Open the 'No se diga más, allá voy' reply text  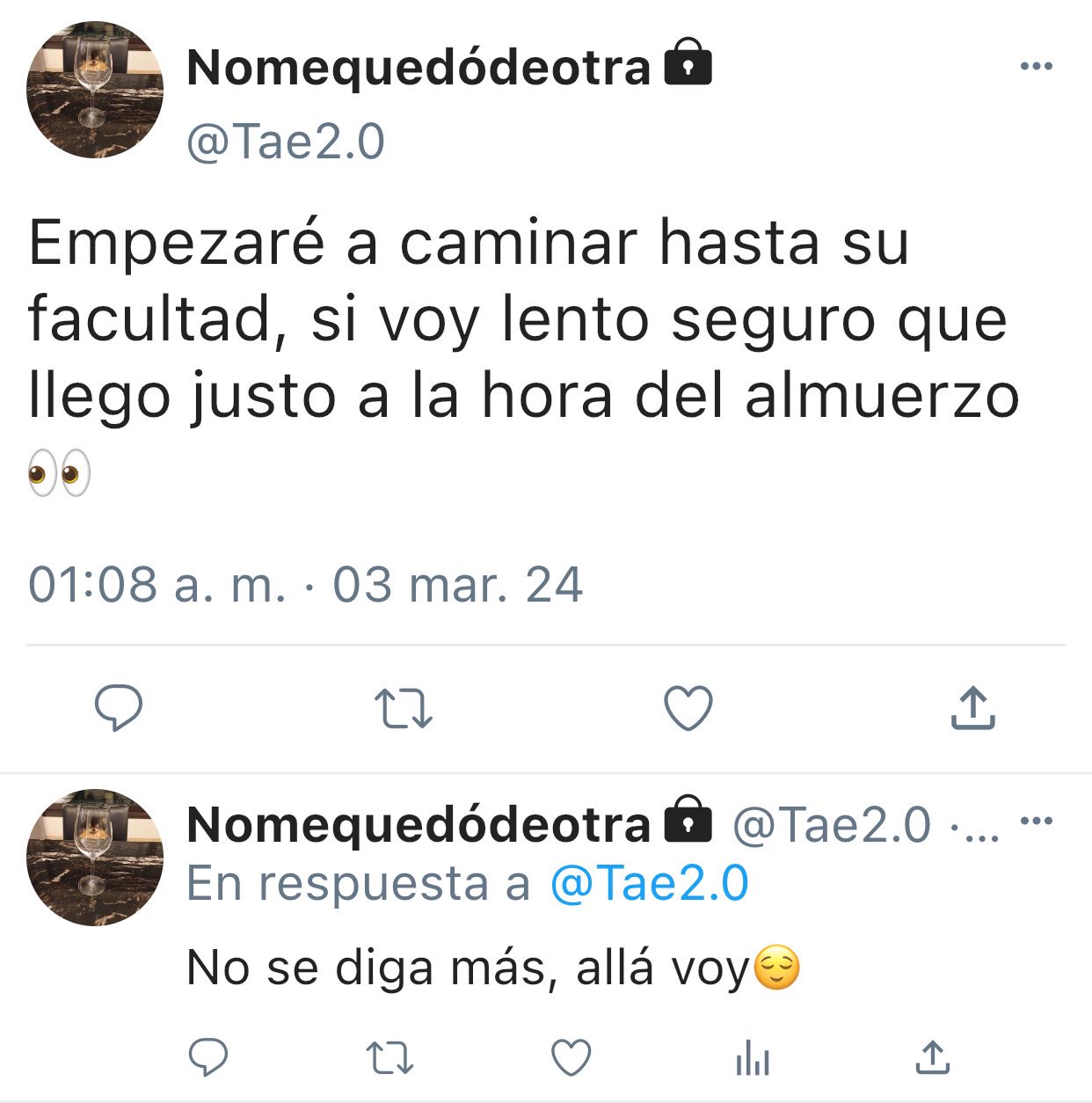point(494,968)
